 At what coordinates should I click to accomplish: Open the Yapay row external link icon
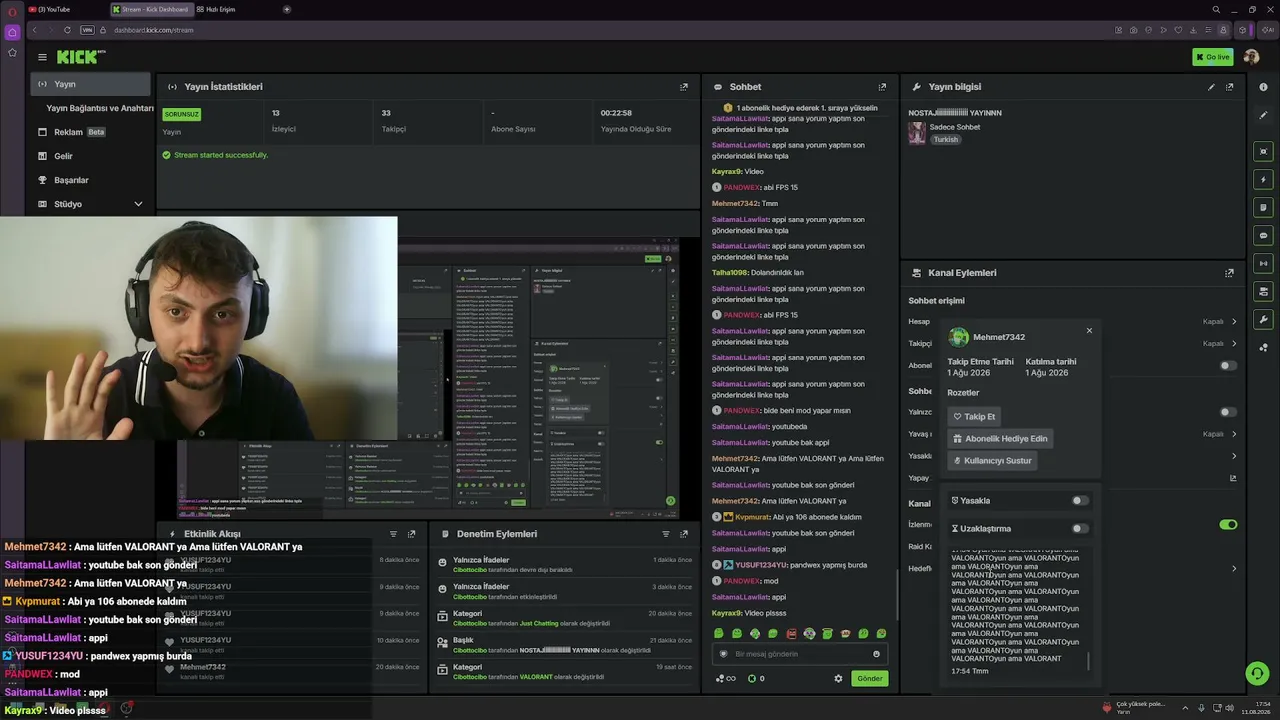[x=1233, y=478]
